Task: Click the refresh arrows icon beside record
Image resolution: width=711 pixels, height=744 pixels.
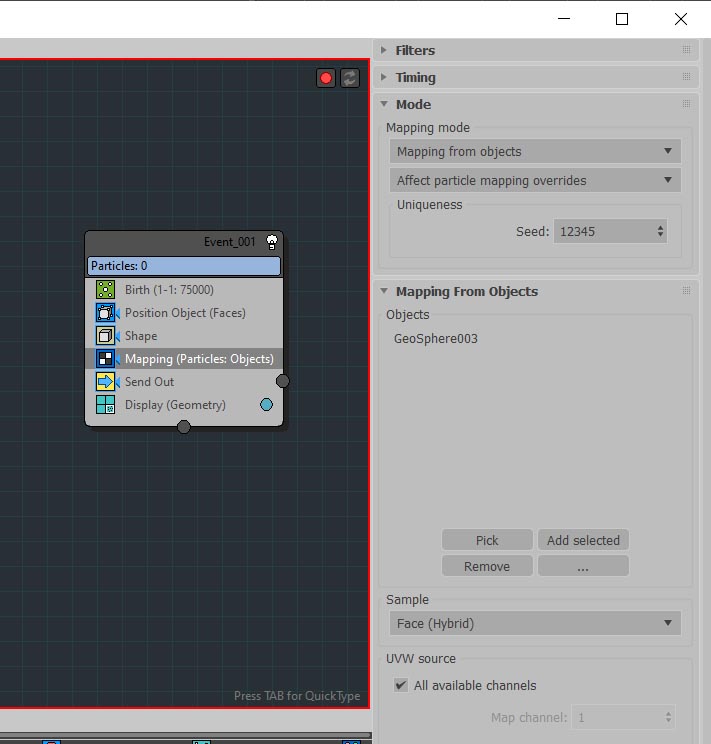Action: (x=350, y=78)
